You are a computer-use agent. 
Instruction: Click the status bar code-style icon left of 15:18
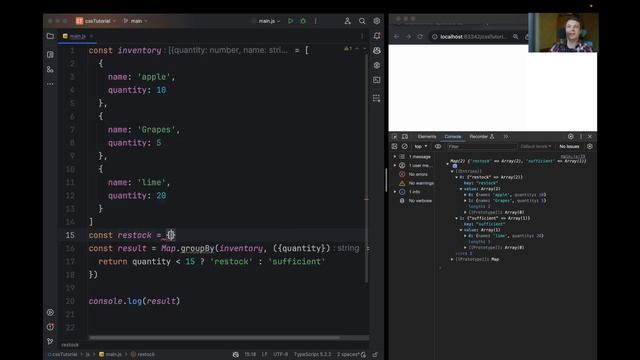pyautogui.click(x=236, y=355)
